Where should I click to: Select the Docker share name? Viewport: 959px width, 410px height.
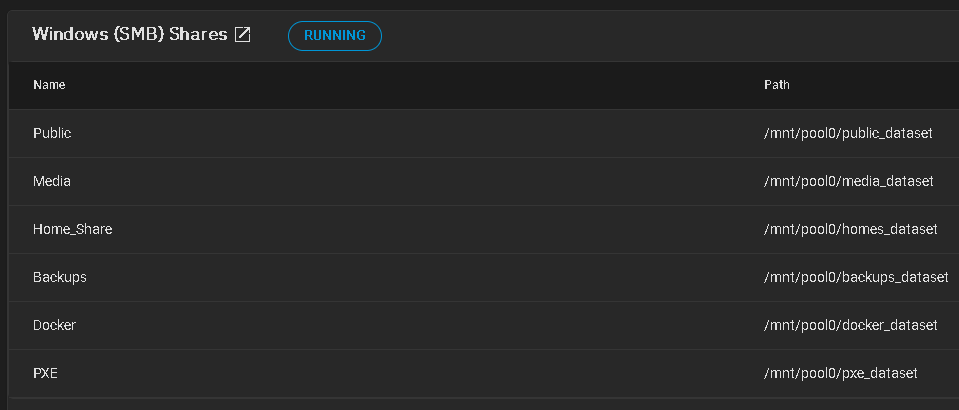pyautogui.click(x=54, y=325)
